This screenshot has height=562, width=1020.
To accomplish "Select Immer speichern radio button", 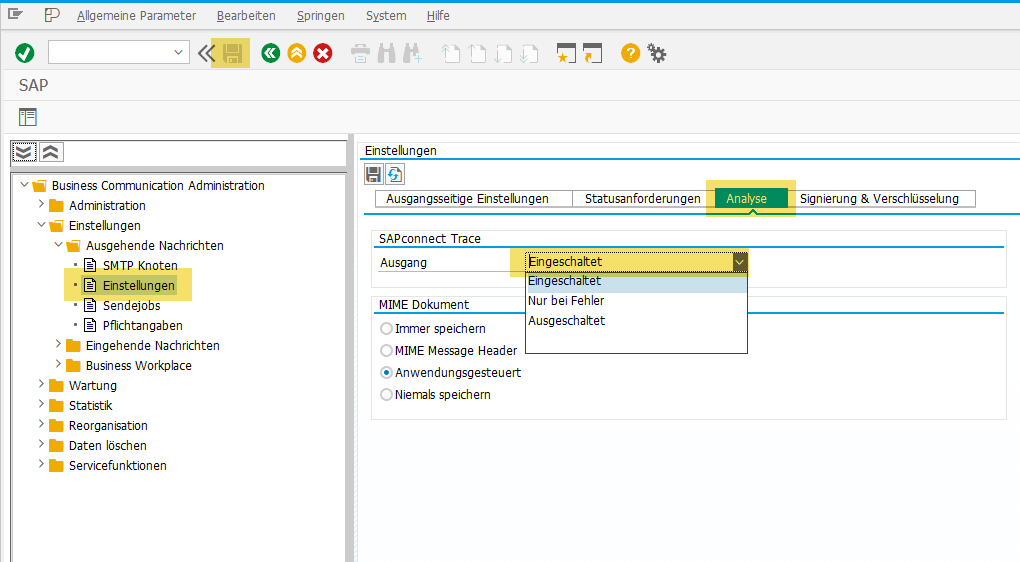I will click(x=386, y=328).
